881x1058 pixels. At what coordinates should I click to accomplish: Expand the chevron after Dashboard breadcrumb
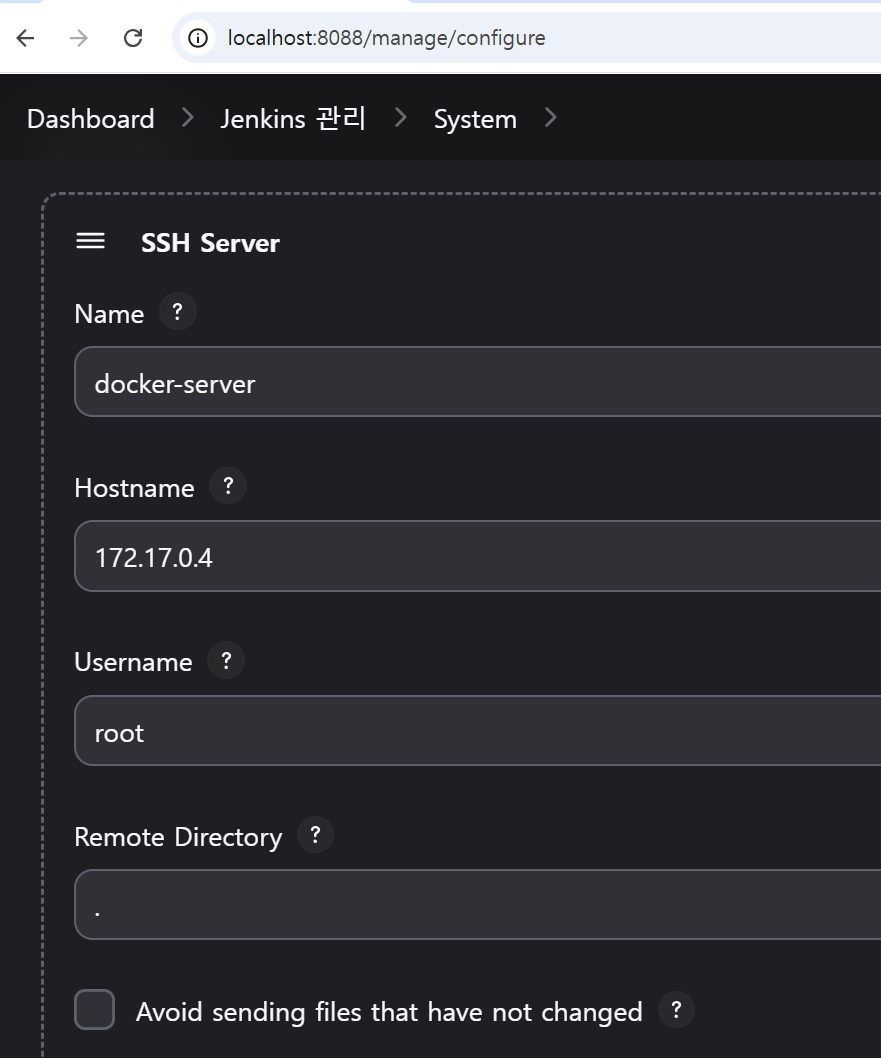coord(188,118)
